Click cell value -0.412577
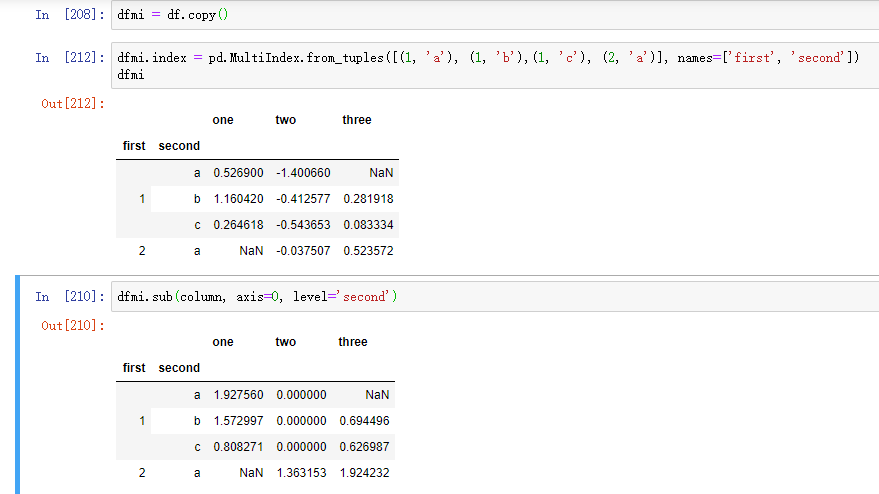The image size is (879, 494). click(x=303, y=198)
